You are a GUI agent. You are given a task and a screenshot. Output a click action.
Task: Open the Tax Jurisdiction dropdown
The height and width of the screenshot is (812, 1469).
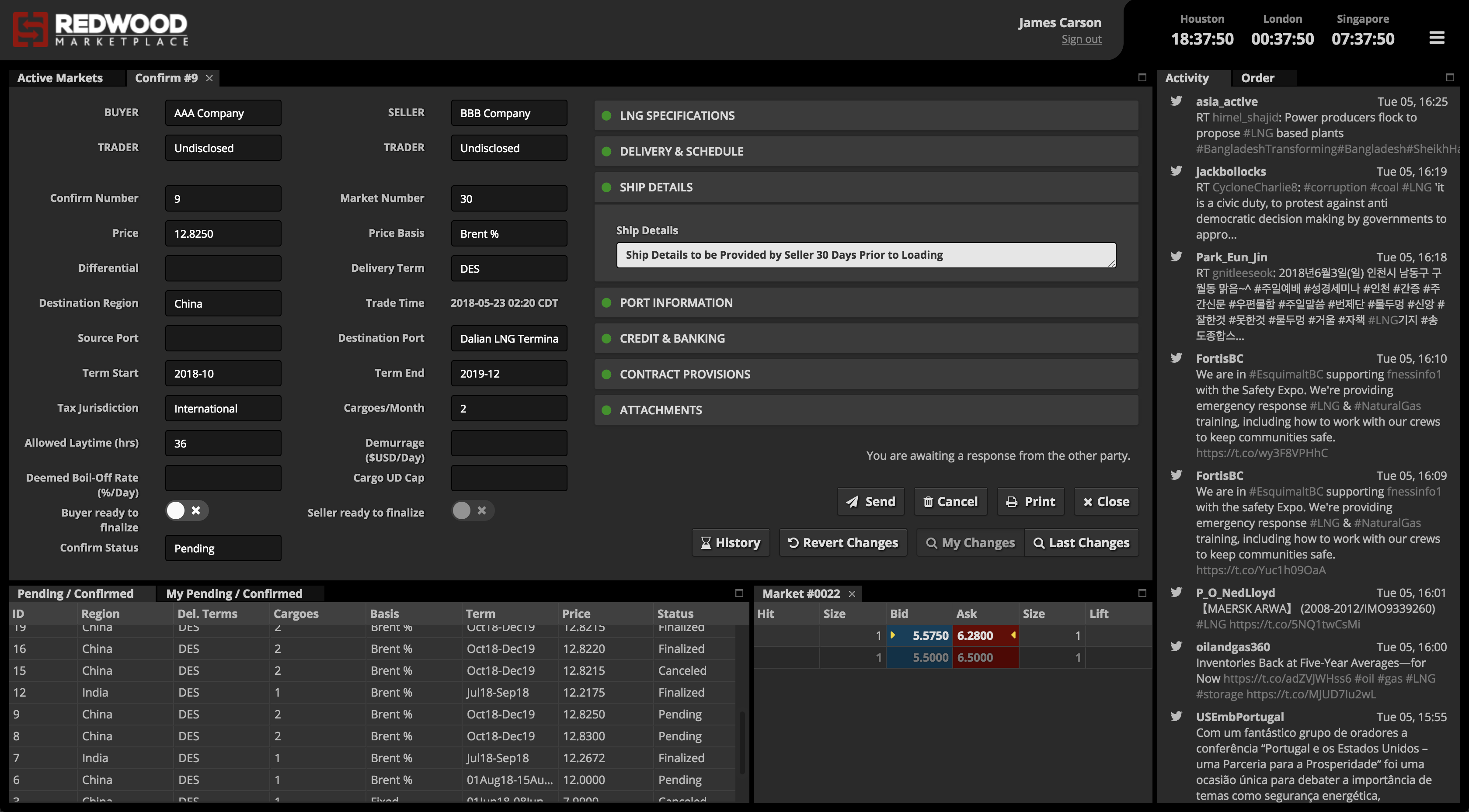click(x=223, y=408)
